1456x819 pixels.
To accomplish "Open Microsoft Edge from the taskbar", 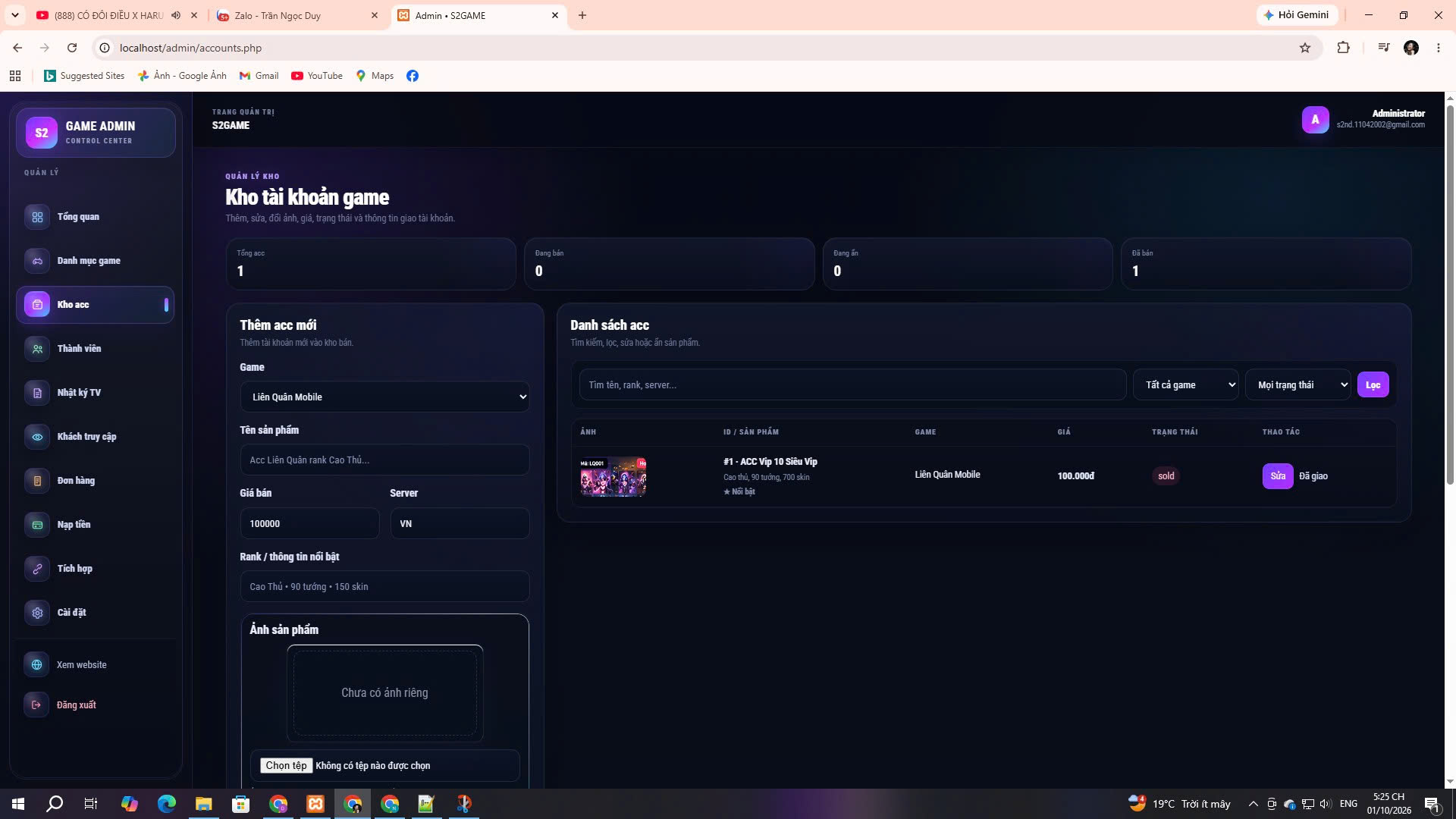I will tap(166, 804).
